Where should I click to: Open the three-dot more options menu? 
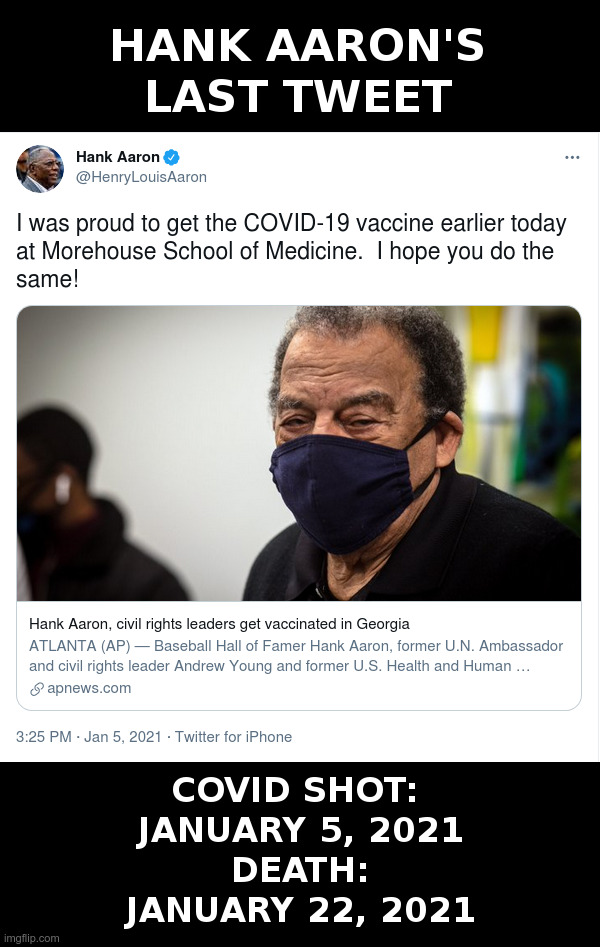point(572,157)
